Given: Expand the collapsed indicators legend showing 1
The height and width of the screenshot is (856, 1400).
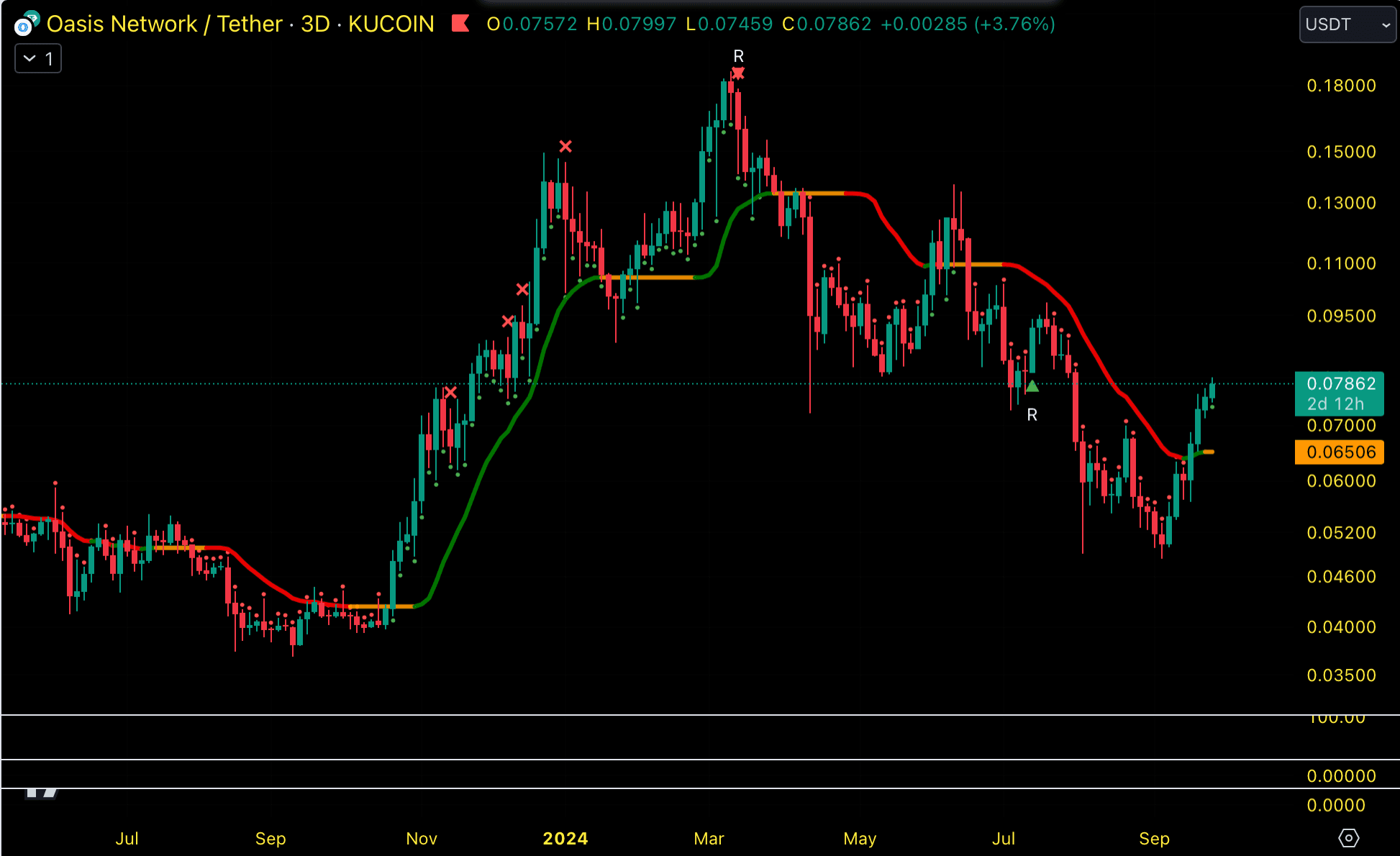Looking at the screenshot, I should (38, 58).
